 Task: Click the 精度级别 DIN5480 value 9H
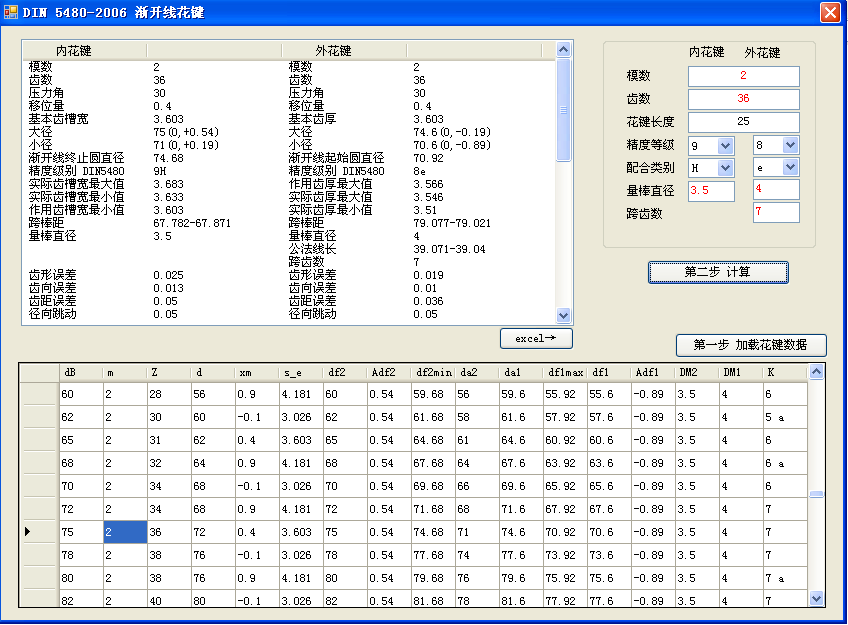pos(160,171)
